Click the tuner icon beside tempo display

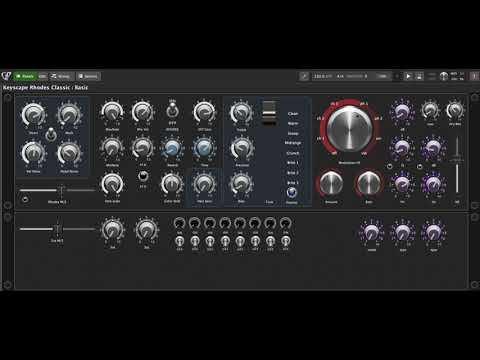[304, 76]
